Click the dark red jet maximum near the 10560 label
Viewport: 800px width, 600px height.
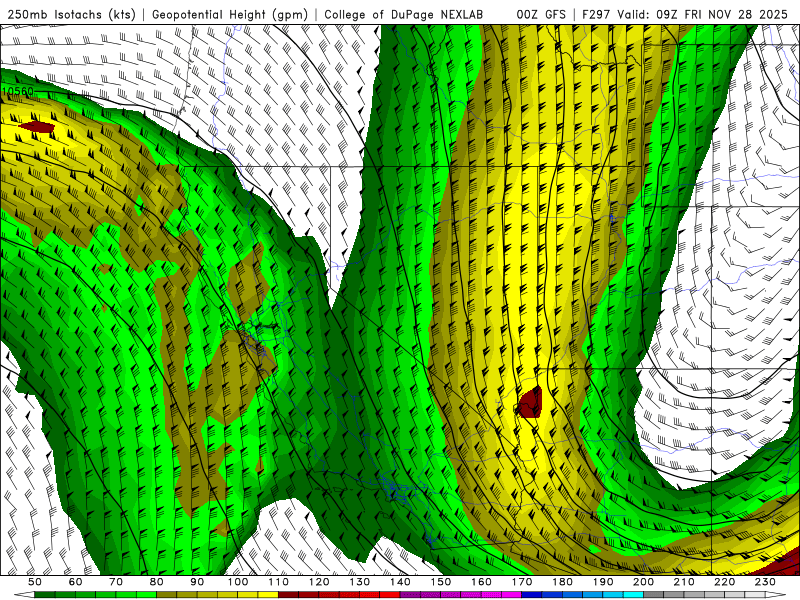click(x=37, y=127)
